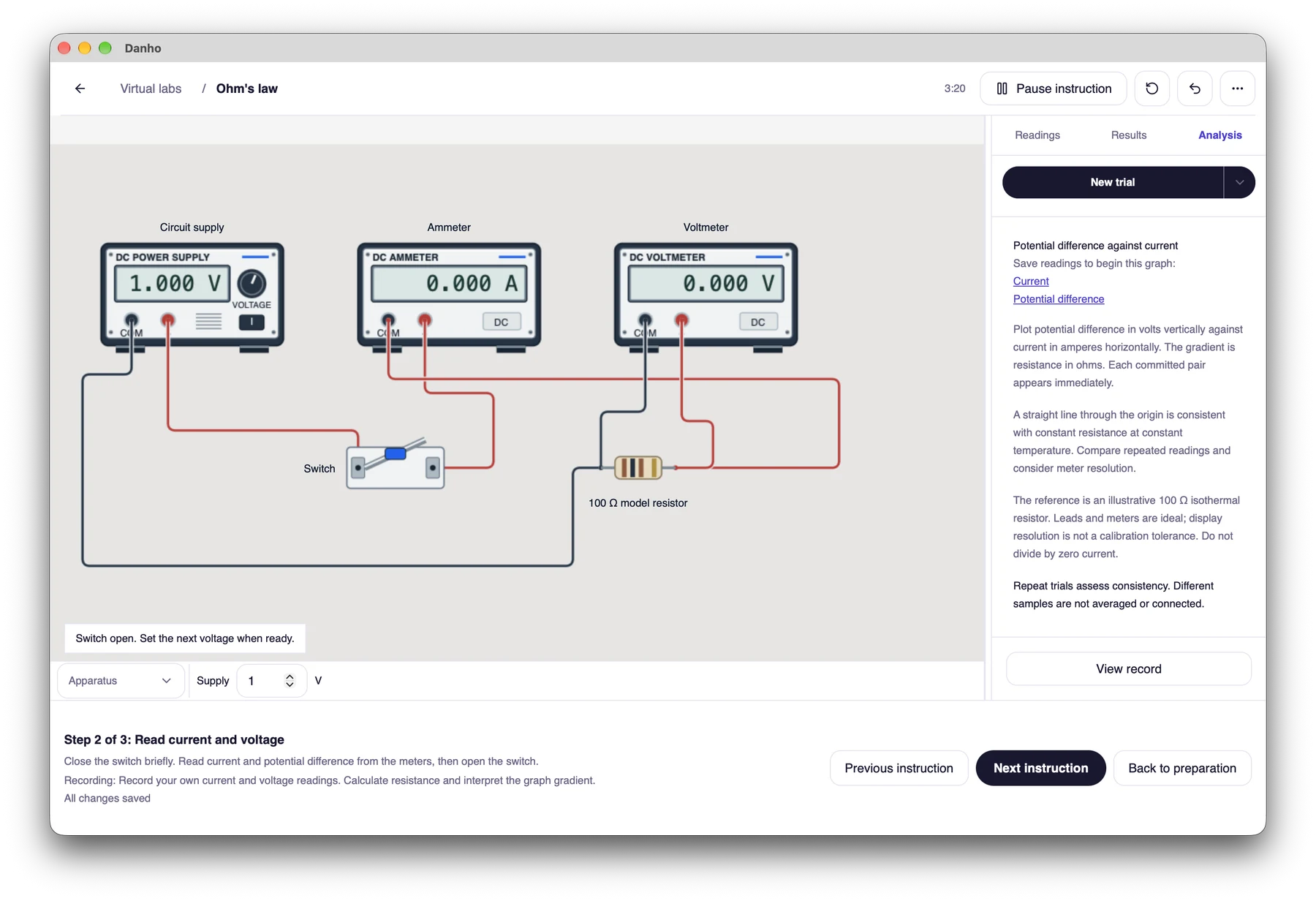1316x901 pixels.
Task: Click 'Step 2 of 3' heading
Action: pyautogui.click(x=174, y=740)
